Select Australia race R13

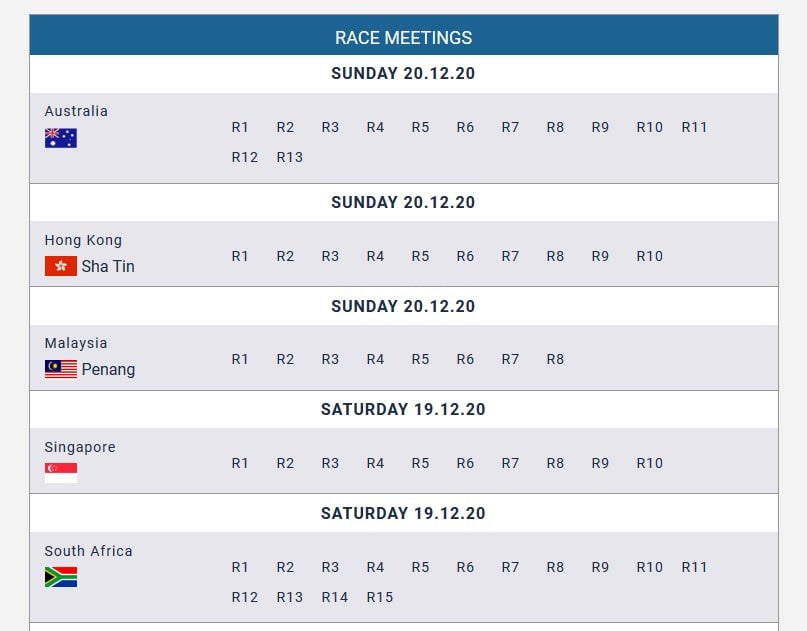coord(289,157)
